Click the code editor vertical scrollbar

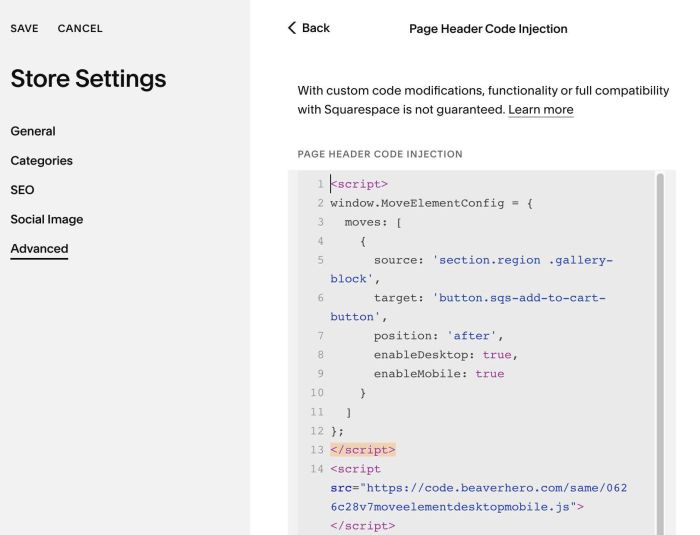tap(660, 353)
